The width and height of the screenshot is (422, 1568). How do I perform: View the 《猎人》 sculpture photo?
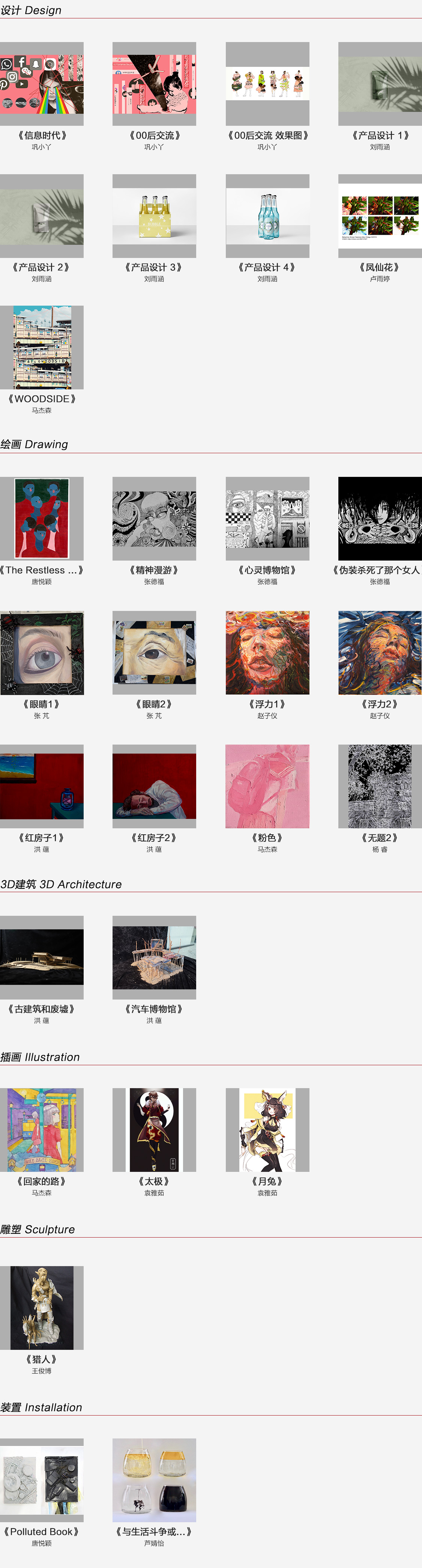point(41,1308)
